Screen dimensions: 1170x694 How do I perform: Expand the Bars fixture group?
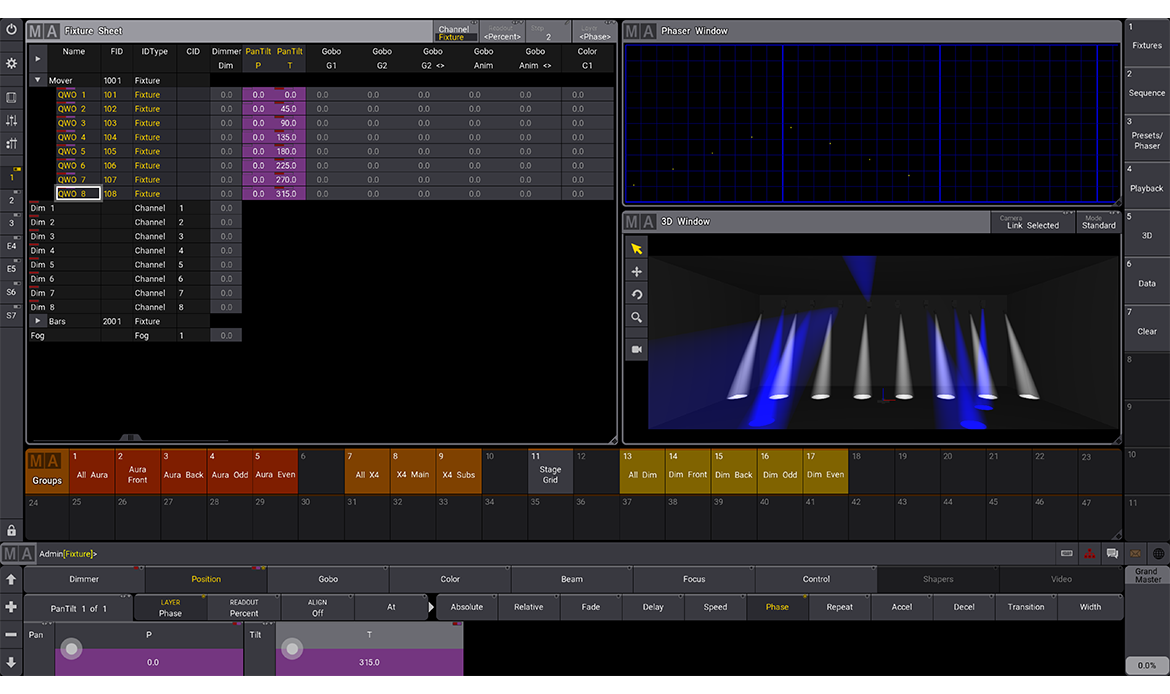pyautogui.click(x=37, y=321)
